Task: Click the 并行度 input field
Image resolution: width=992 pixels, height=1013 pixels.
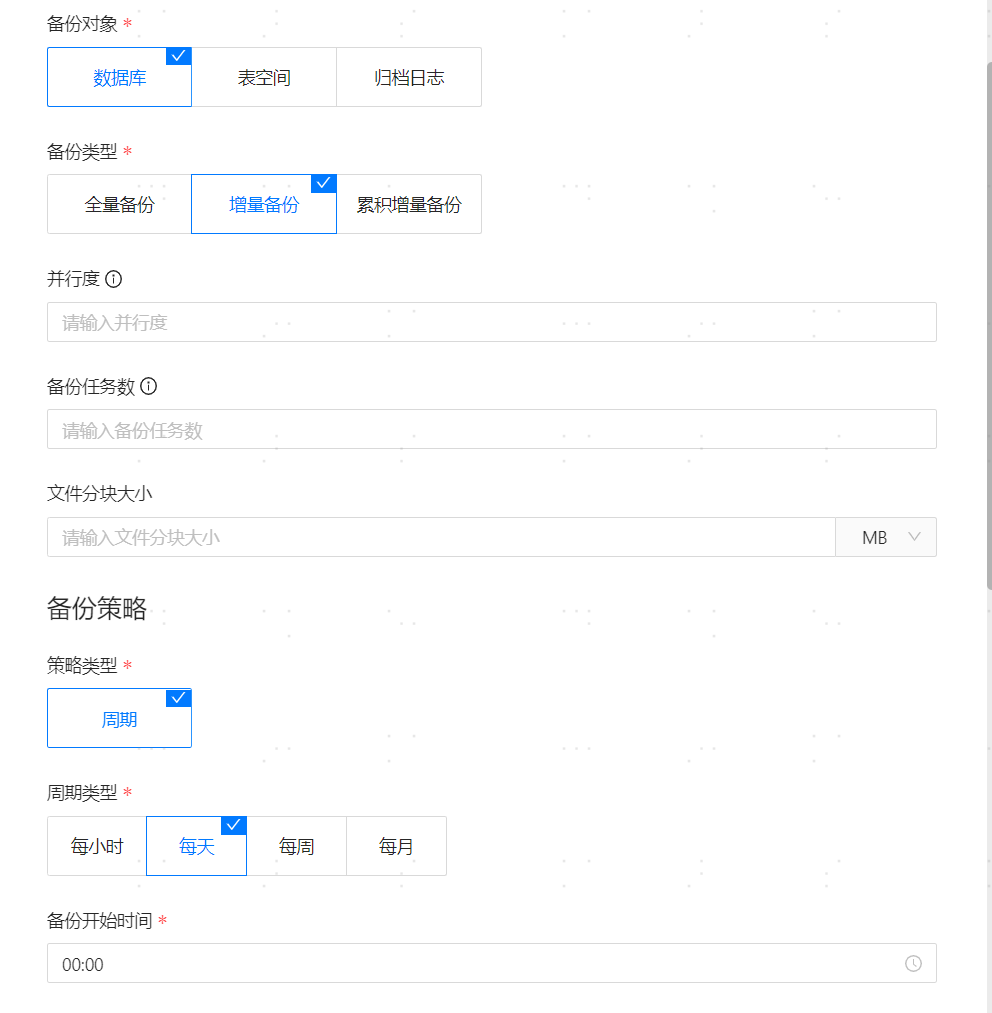Action: point(491,323)
